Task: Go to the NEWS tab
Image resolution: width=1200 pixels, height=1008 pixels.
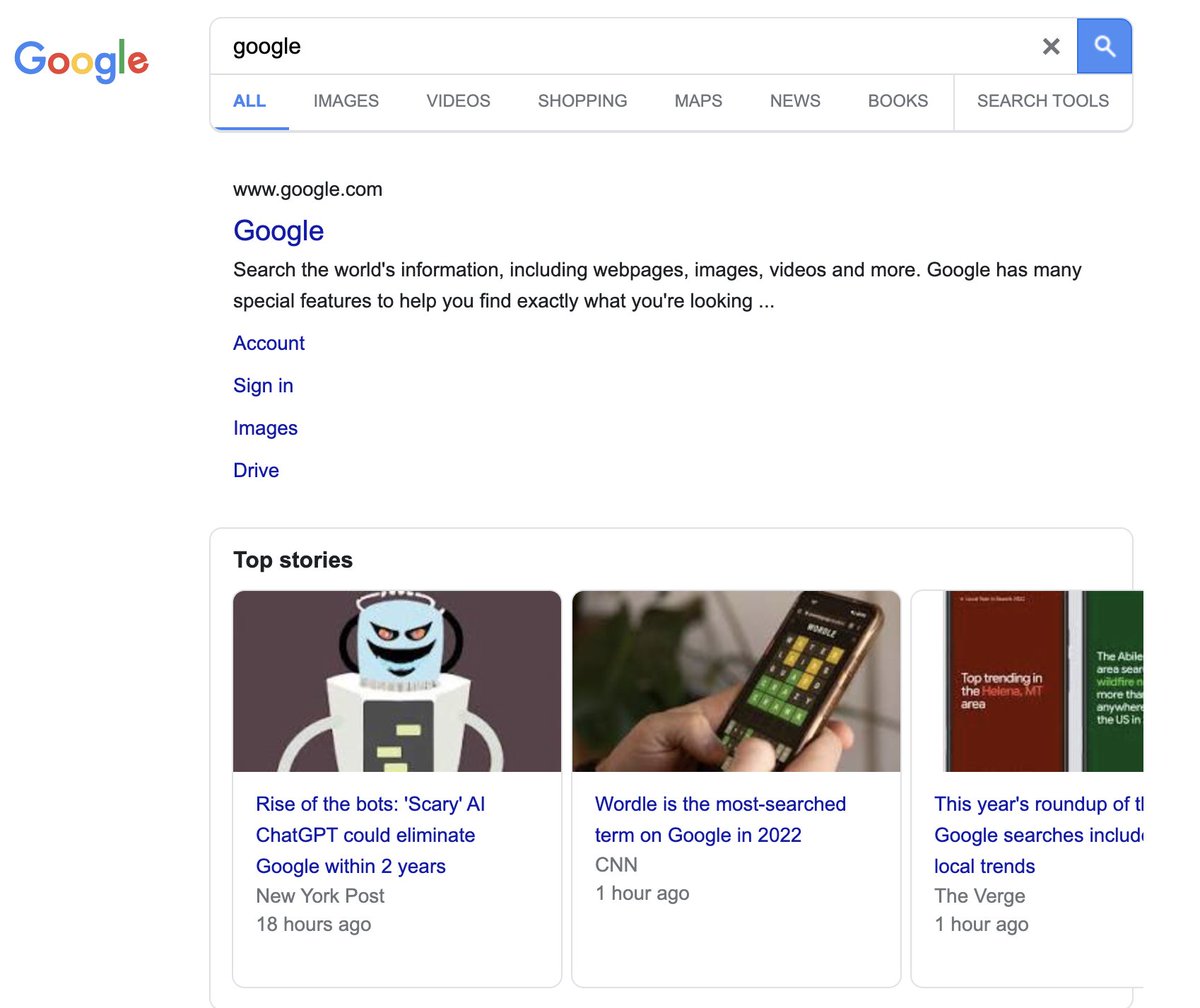Action: [795, 101]
